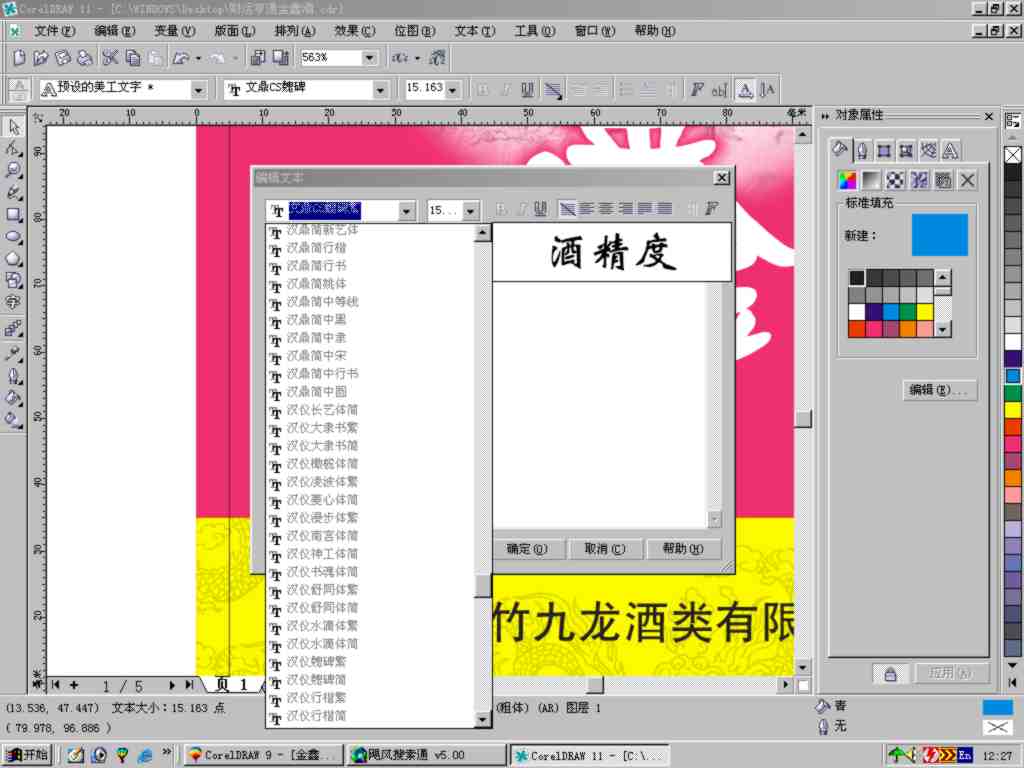Choose the no fill X icon
The image size is (1024, 768).
pyautogui.click(x=968, y=180)
